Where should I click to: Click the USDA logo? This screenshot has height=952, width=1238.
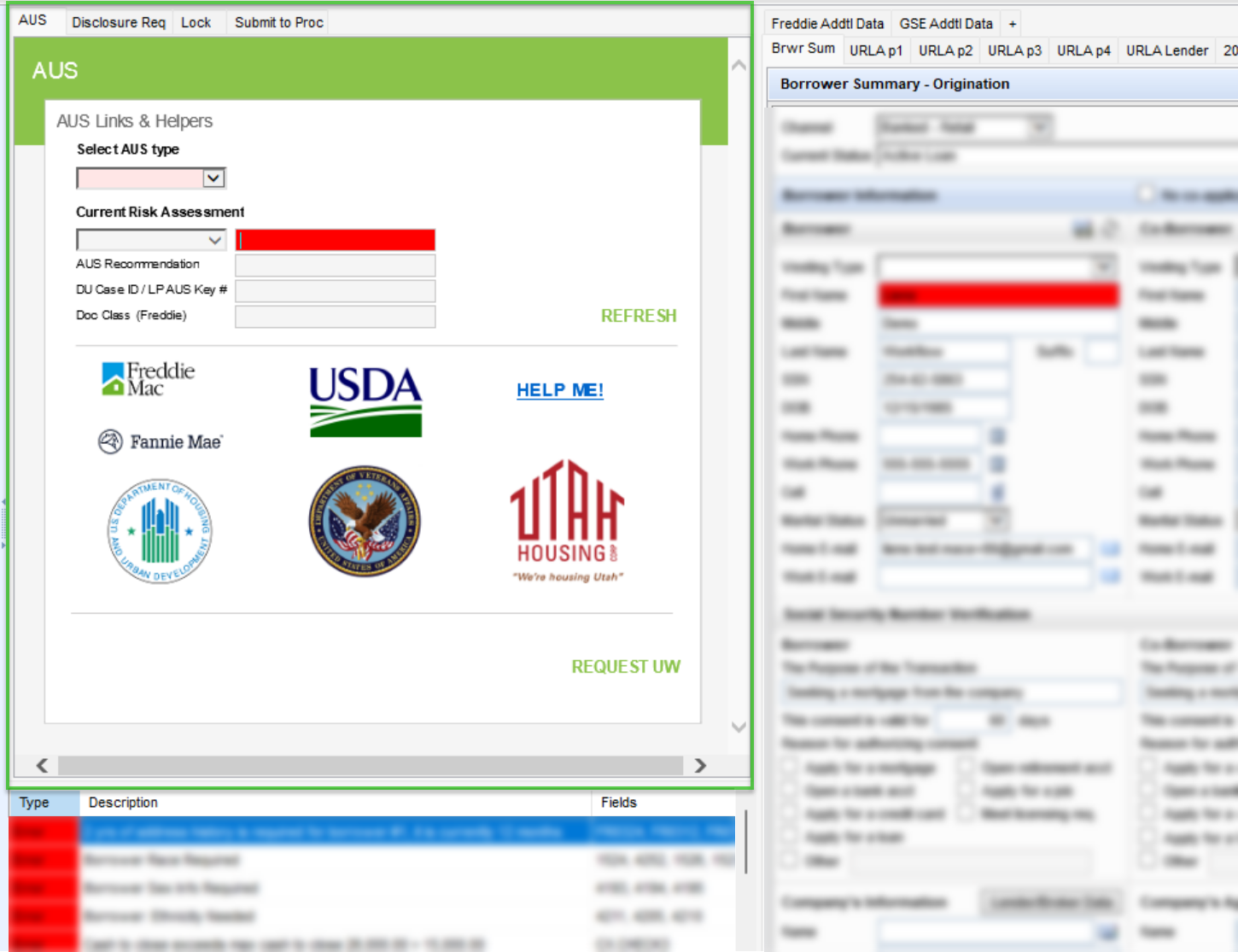[365, 401]
